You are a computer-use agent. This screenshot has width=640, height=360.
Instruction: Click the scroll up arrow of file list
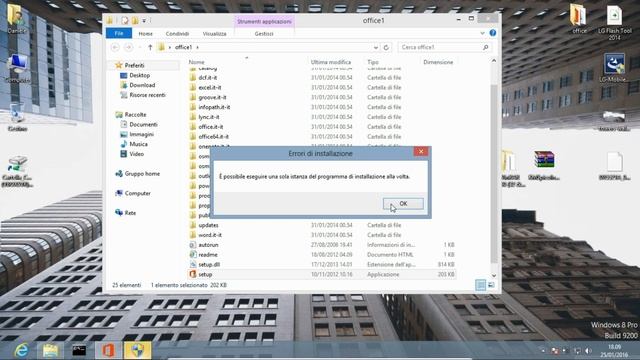pyautogui.click(x=494, y=61)
